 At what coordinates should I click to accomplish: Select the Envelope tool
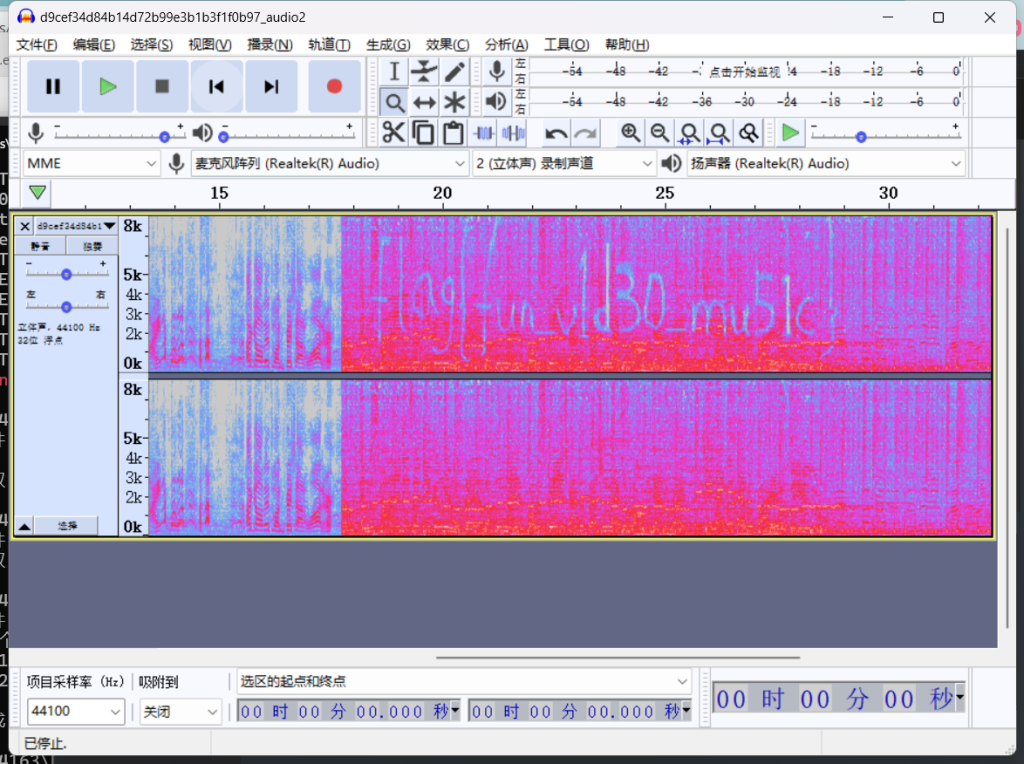click(x=425, y=71)
